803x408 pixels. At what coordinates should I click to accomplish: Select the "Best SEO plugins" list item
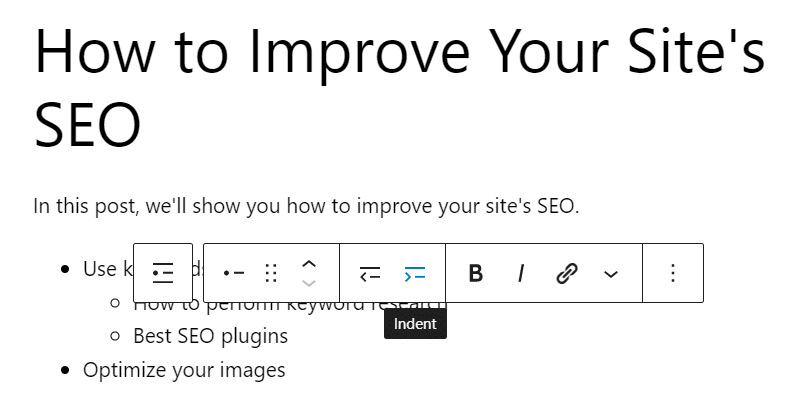(x=210, y=336)
